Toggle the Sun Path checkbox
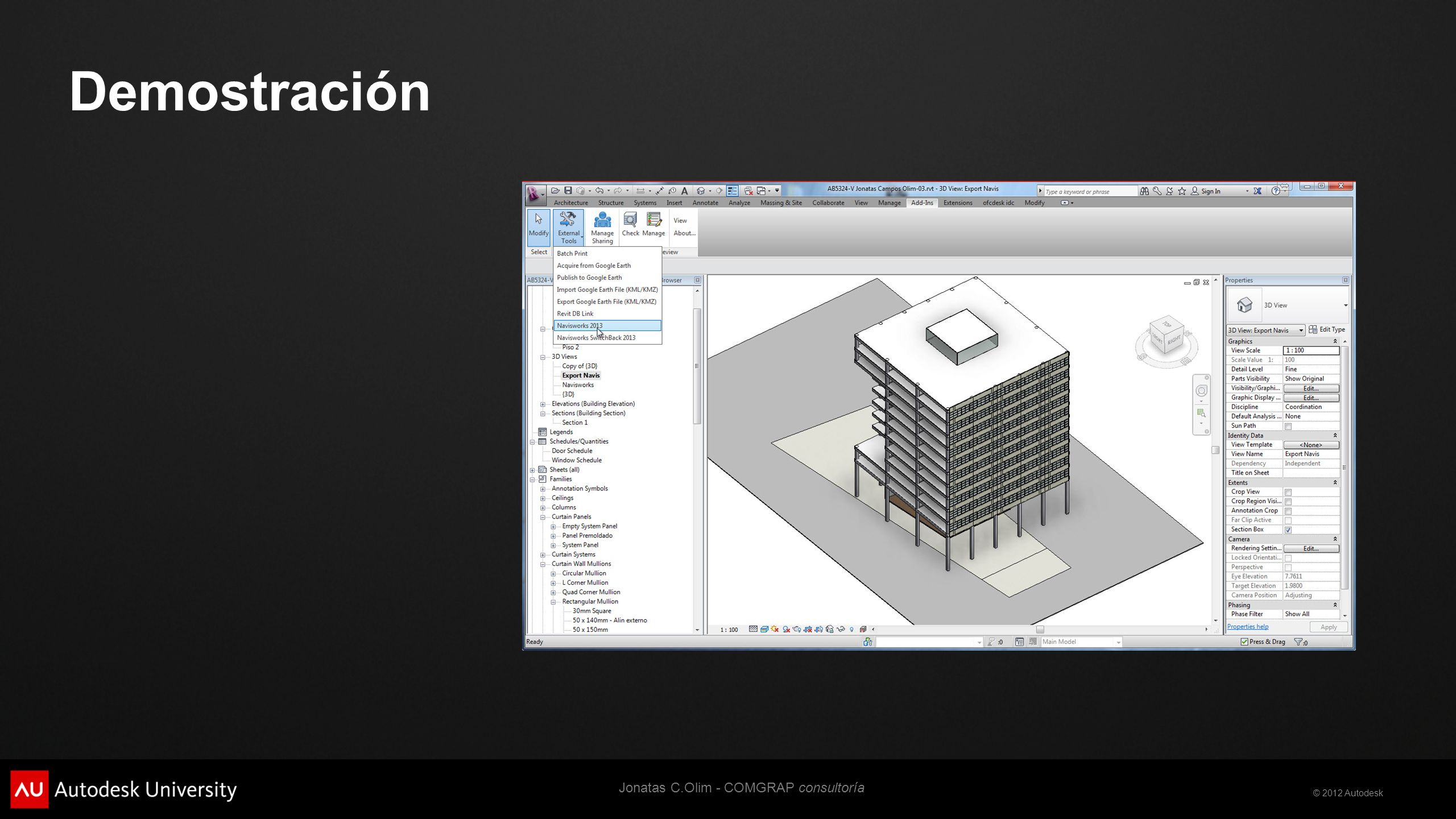The height and width of the screenshot is (819, 1456). click(1288, 427)
